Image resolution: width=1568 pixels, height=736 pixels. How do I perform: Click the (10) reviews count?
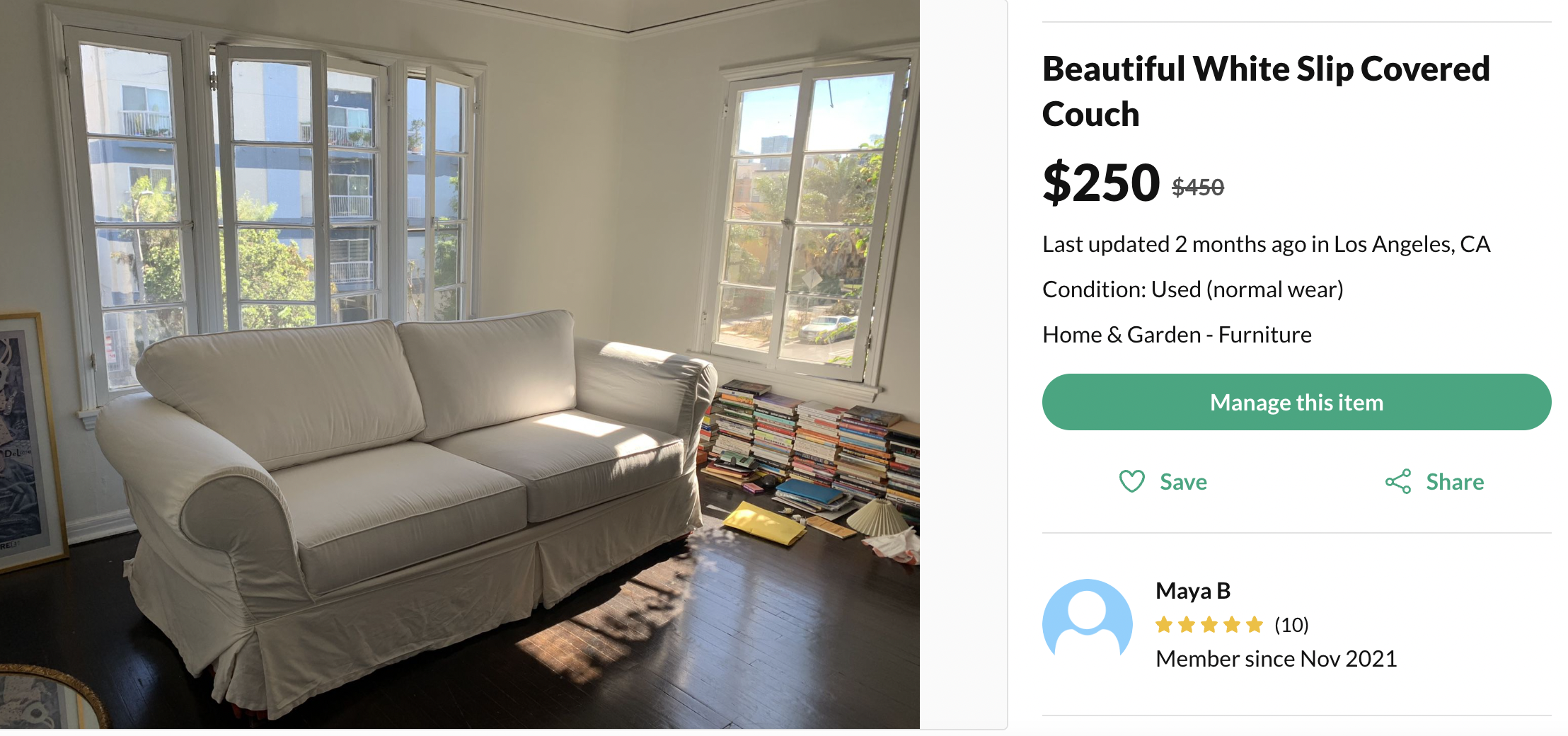tap(1291, 625)
